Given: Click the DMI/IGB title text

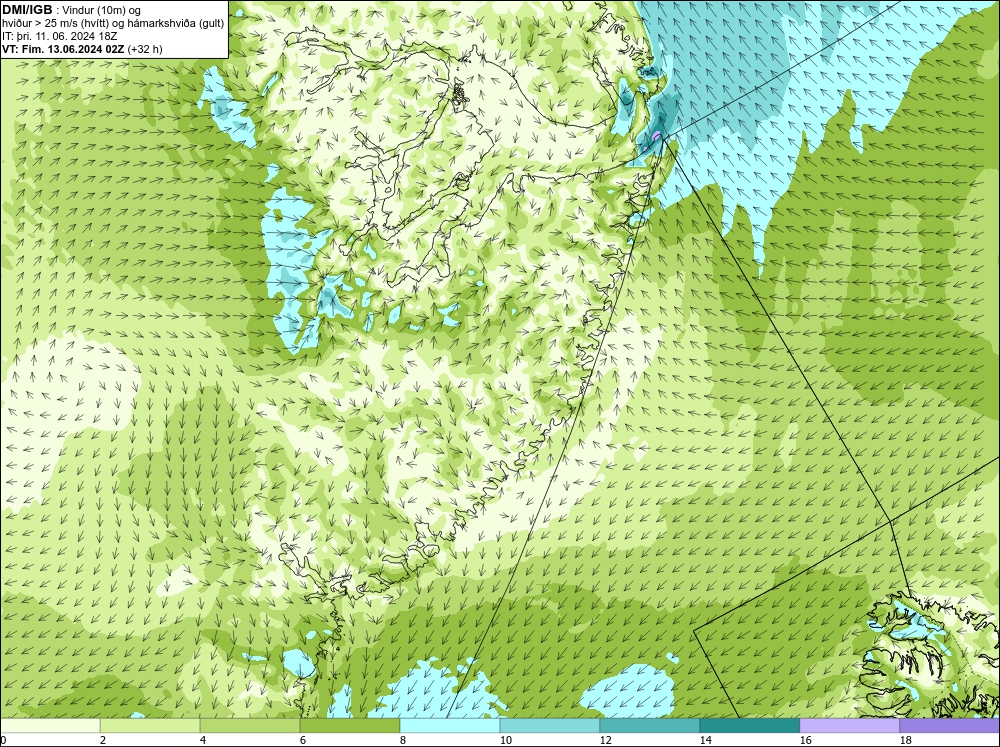Looking at the screenshot, I should coord(27,10).
